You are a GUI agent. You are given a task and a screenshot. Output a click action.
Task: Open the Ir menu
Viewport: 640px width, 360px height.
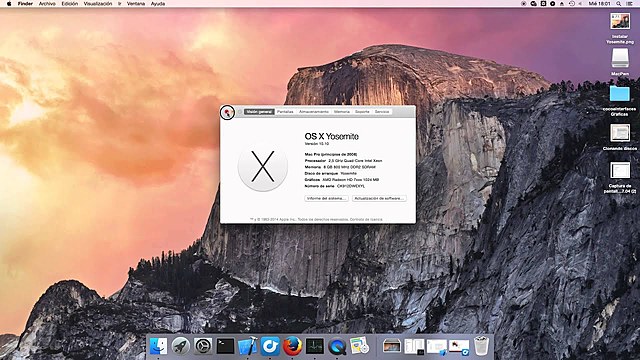coord(120,4)
